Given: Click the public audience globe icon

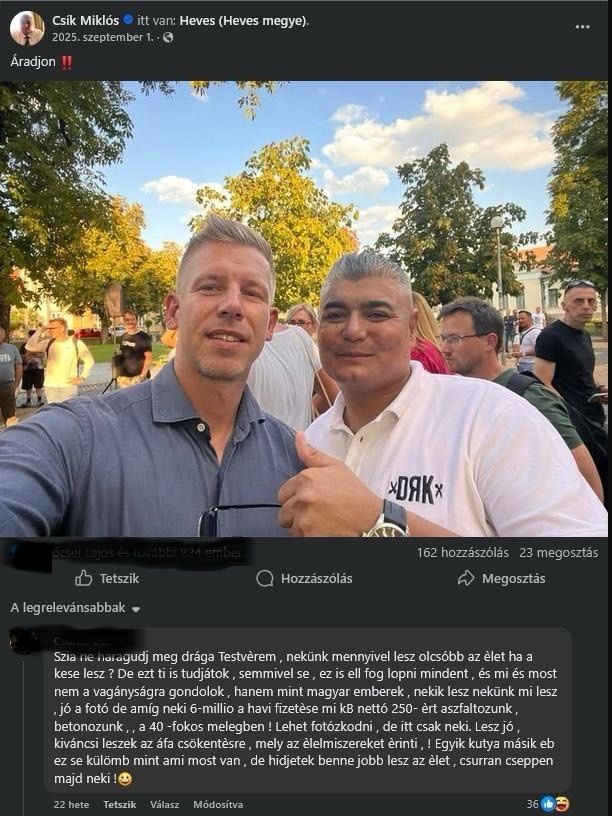Looking at the screenshot, I should (x=168, y=37).
